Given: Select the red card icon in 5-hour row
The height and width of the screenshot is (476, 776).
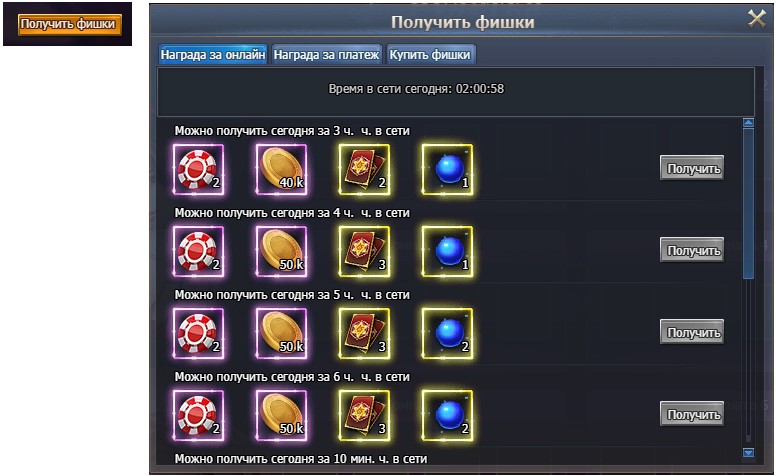Looking at the screenshot, I should (x=364, y=333).
